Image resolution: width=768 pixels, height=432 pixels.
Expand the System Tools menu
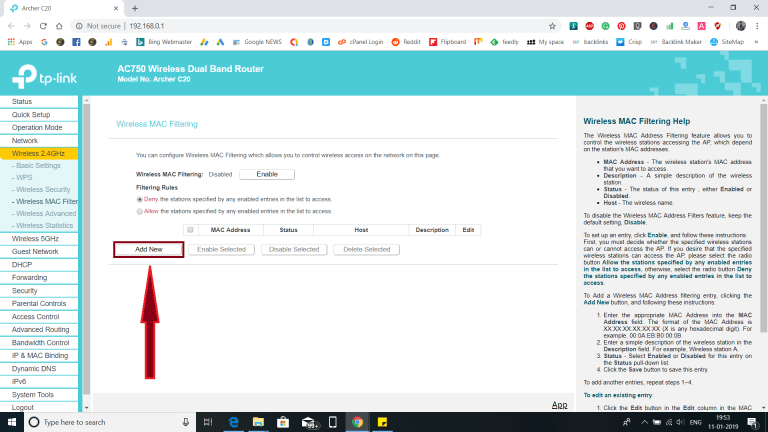[x=33, y=394]
